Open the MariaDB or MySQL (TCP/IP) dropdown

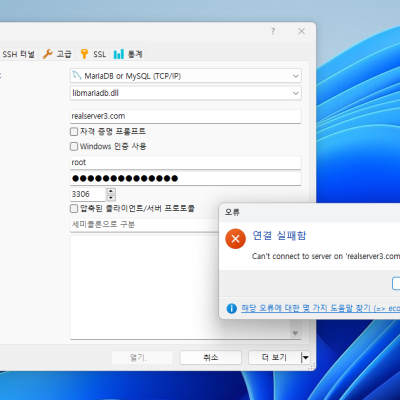coord(186,76)
